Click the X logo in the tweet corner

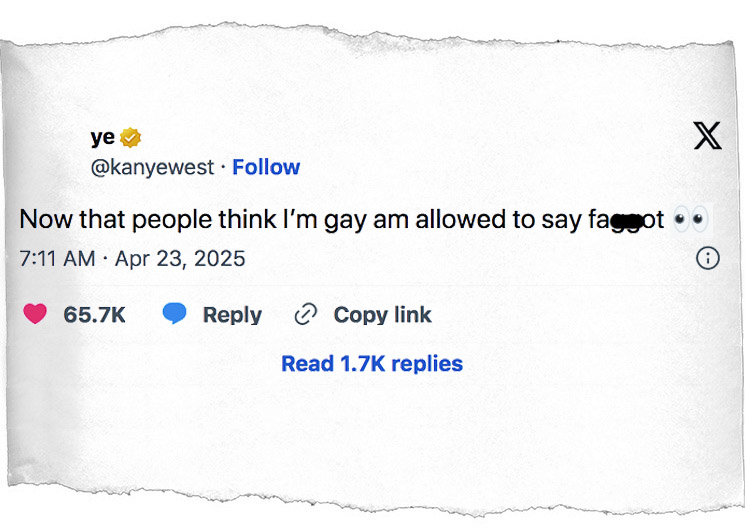pyautogui.click(x=707, y=138)
